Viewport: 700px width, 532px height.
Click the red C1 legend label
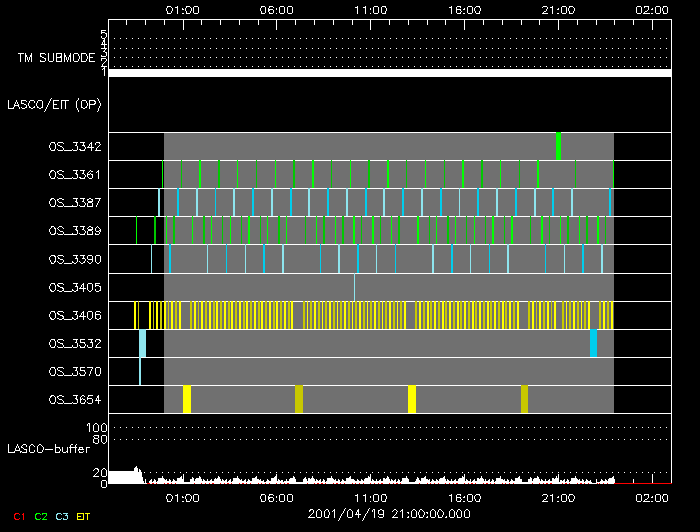[x=19, y=517]
